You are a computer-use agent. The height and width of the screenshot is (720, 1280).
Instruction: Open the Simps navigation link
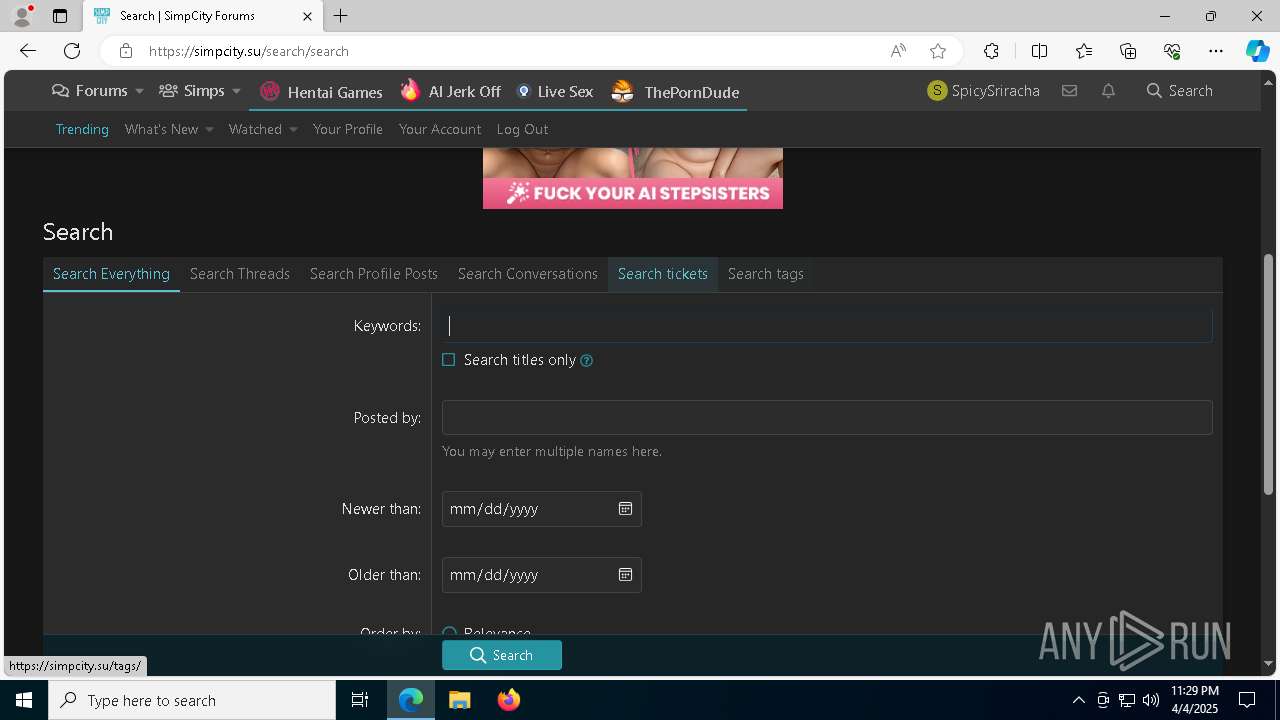[x=193, y=91]
